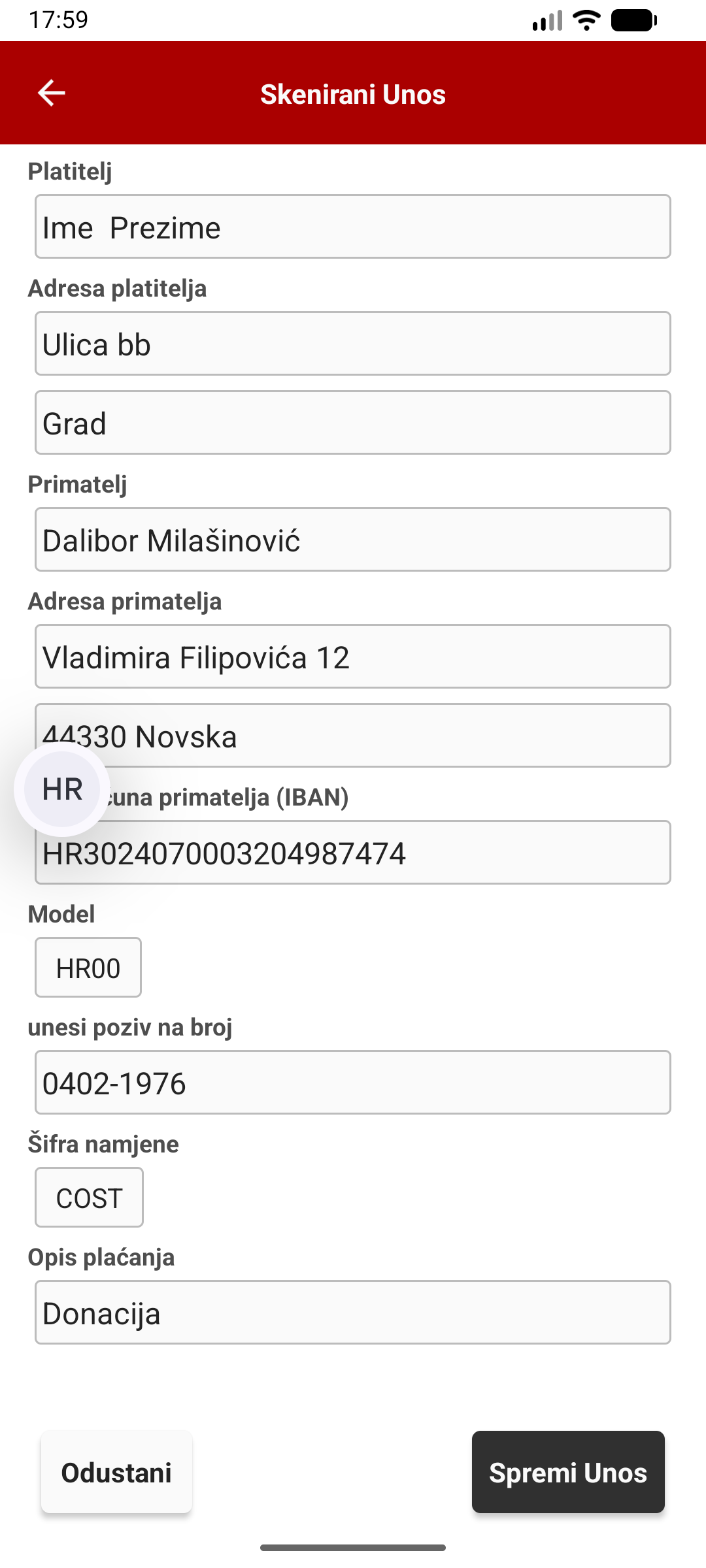Open the COST purpose code selector
The height and width of the screenshot is (1568, 706).
click(89, 1198)
